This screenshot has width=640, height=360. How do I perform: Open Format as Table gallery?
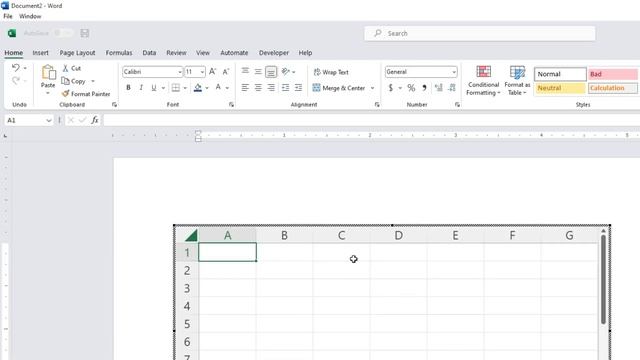[517, 80]
